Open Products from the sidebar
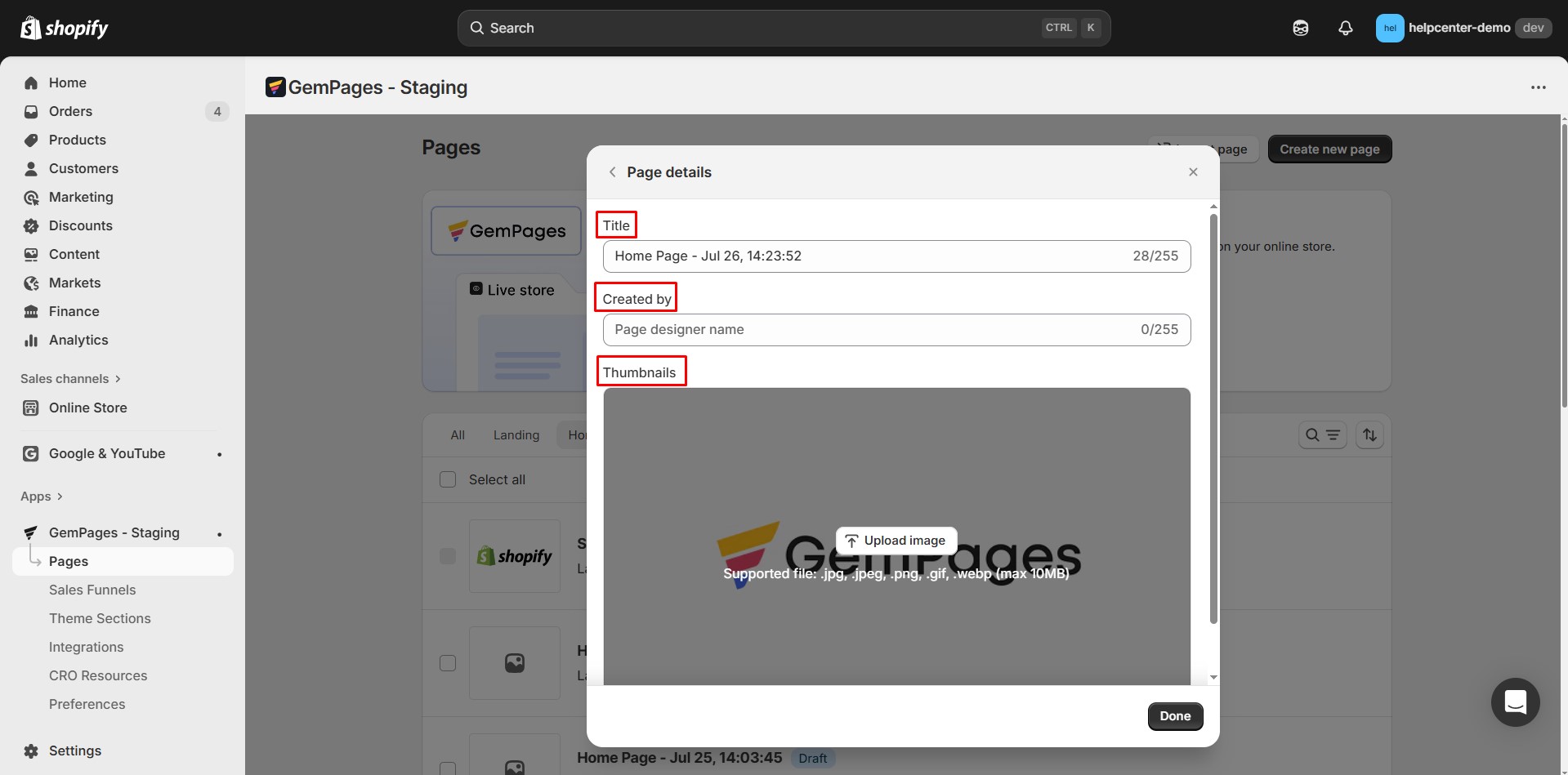The width and height of the screenshot is (1568, 775). (77, 140)
